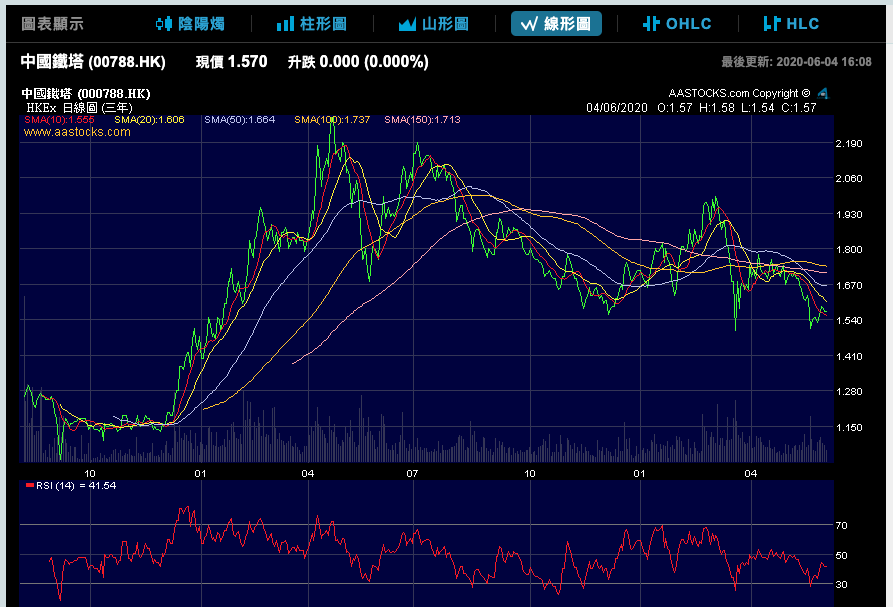
Task: Click the HKEx 日線圖 (三年) chart subtitle
Action: coord(79,108)
